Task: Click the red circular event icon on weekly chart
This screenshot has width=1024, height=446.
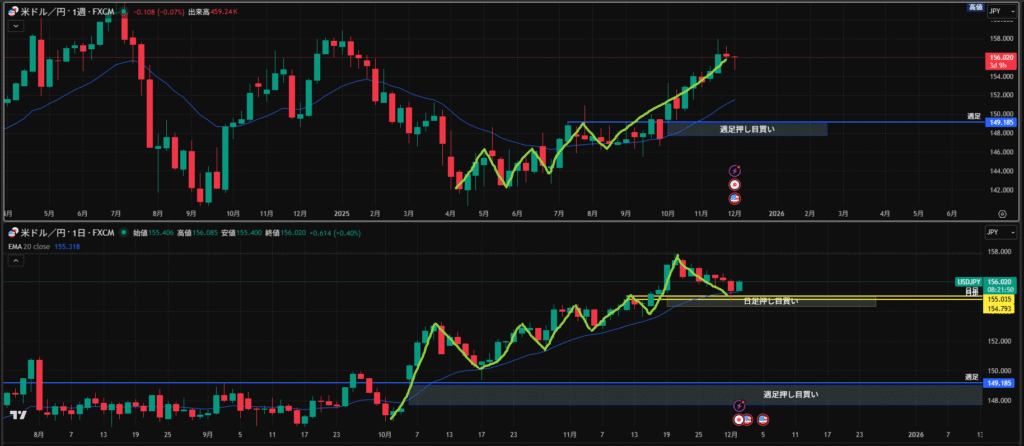Action: 736,185
